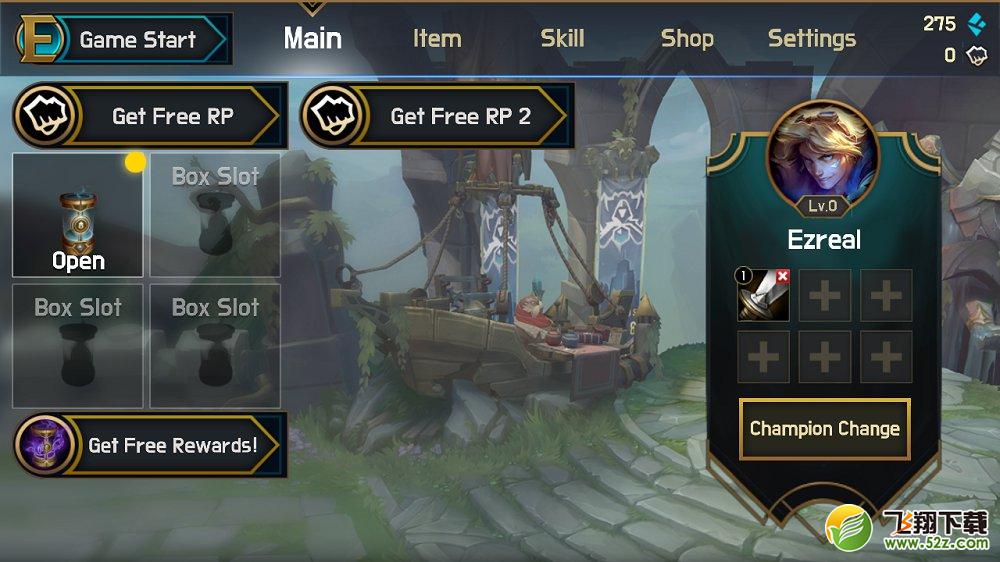Screen dimensions: 1000x562
Task: Open the ready treasure box
Action: point(78,216)
